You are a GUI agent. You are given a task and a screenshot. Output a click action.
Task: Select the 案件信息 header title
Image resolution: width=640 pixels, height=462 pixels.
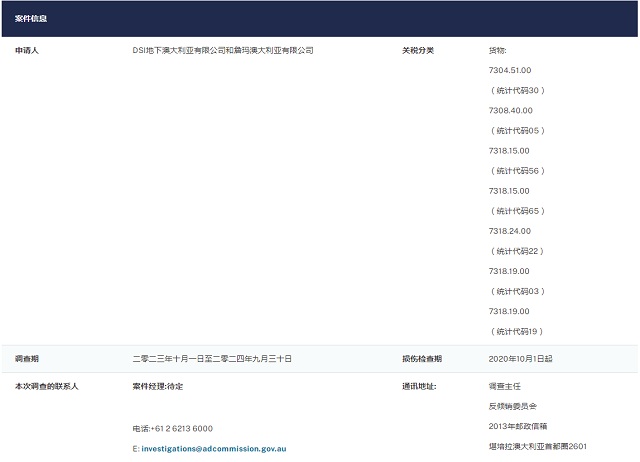tap(31, 18)
